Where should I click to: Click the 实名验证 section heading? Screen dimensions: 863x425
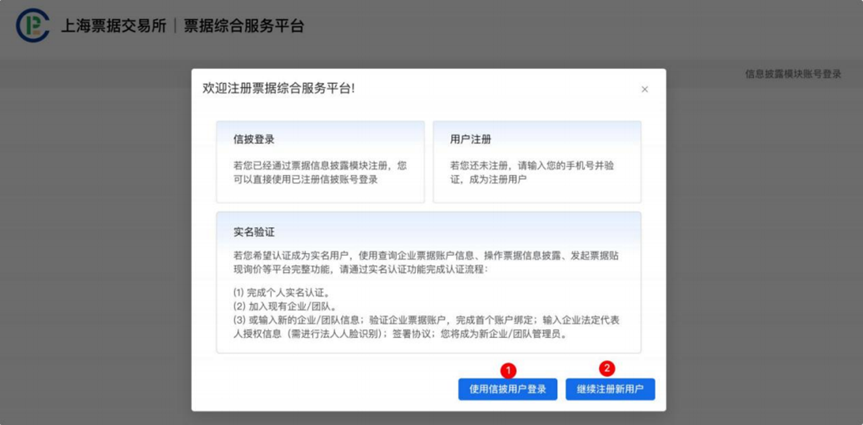click(x=254, y=232)
